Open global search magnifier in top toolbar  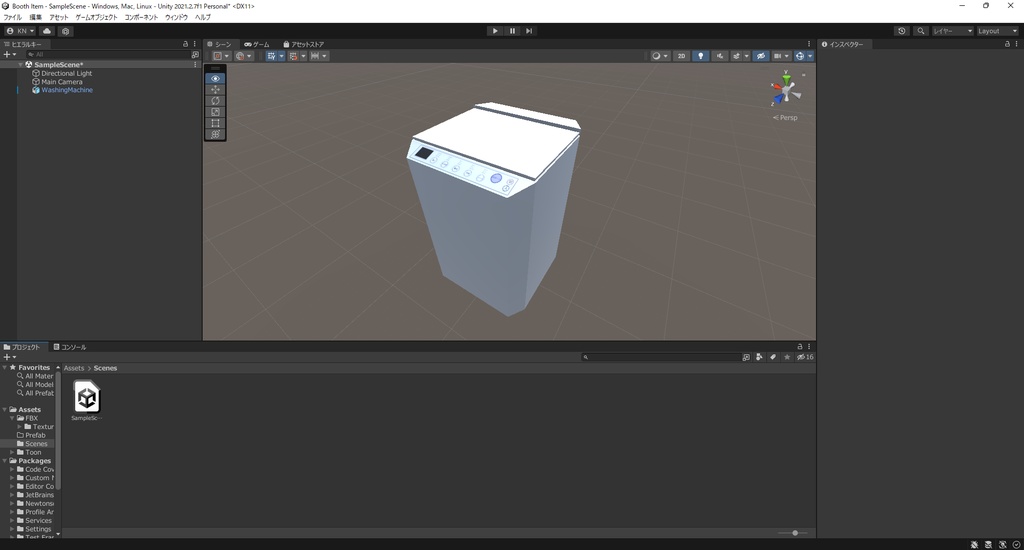tap(921, 31)
